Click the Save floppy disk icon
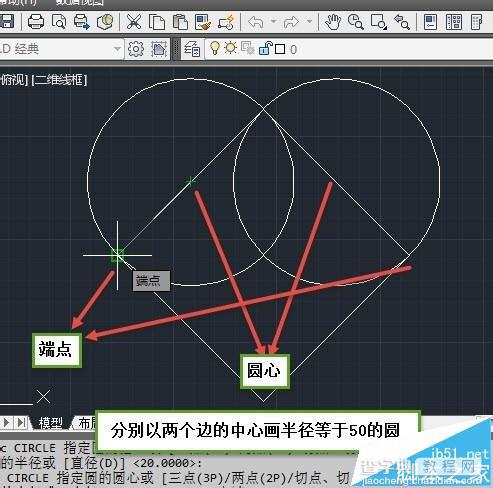The image size is (493, 488). 7,22
